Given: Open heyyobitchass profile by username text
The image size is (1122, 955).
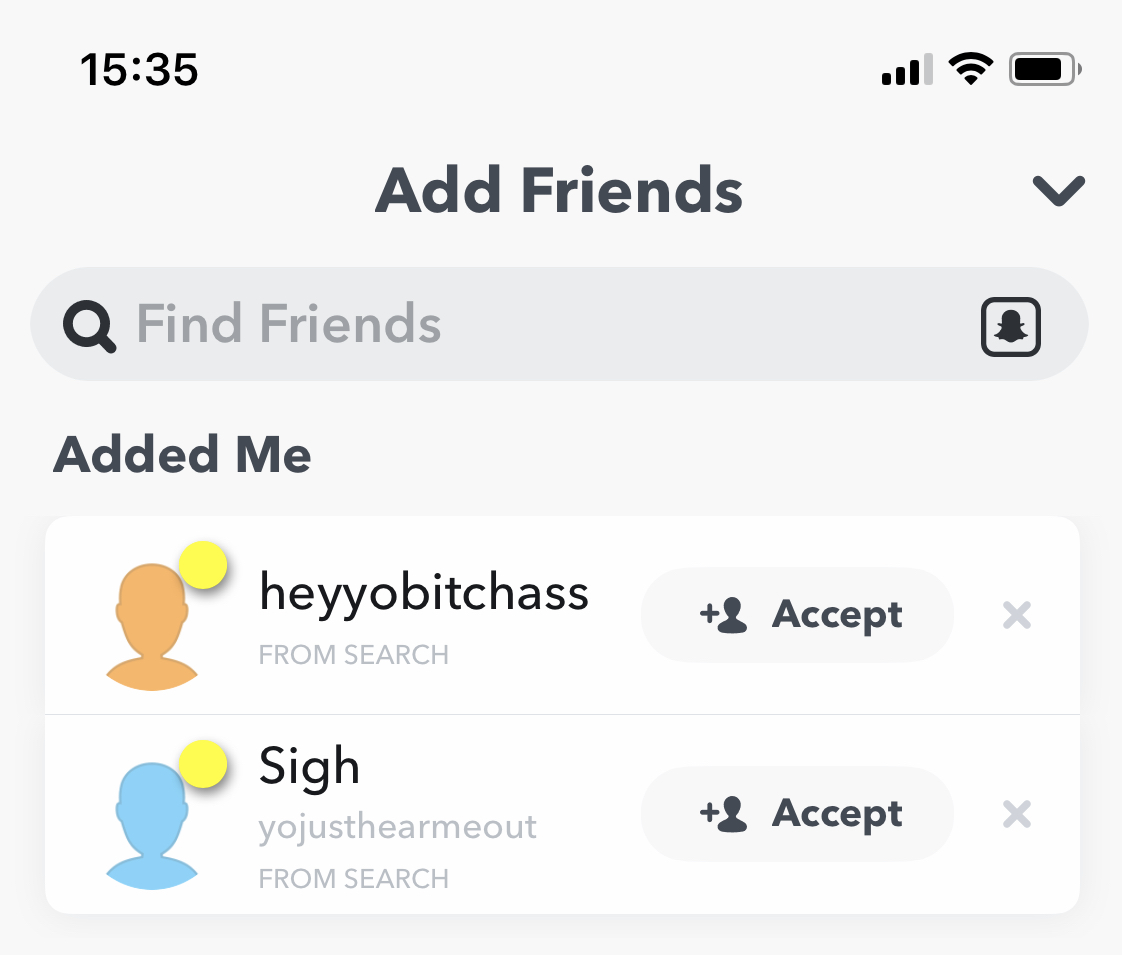Looking at the screenshot, I should tap(424, 593).
